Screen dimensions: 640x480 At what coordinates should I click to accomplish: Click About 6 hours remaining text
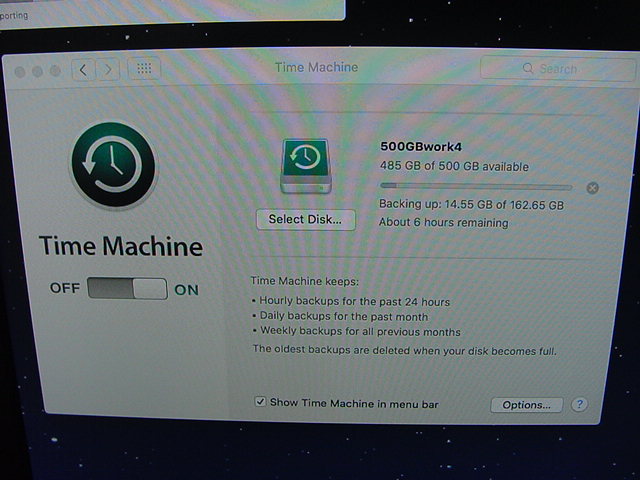pyautogui.click(x=444, y=222)
